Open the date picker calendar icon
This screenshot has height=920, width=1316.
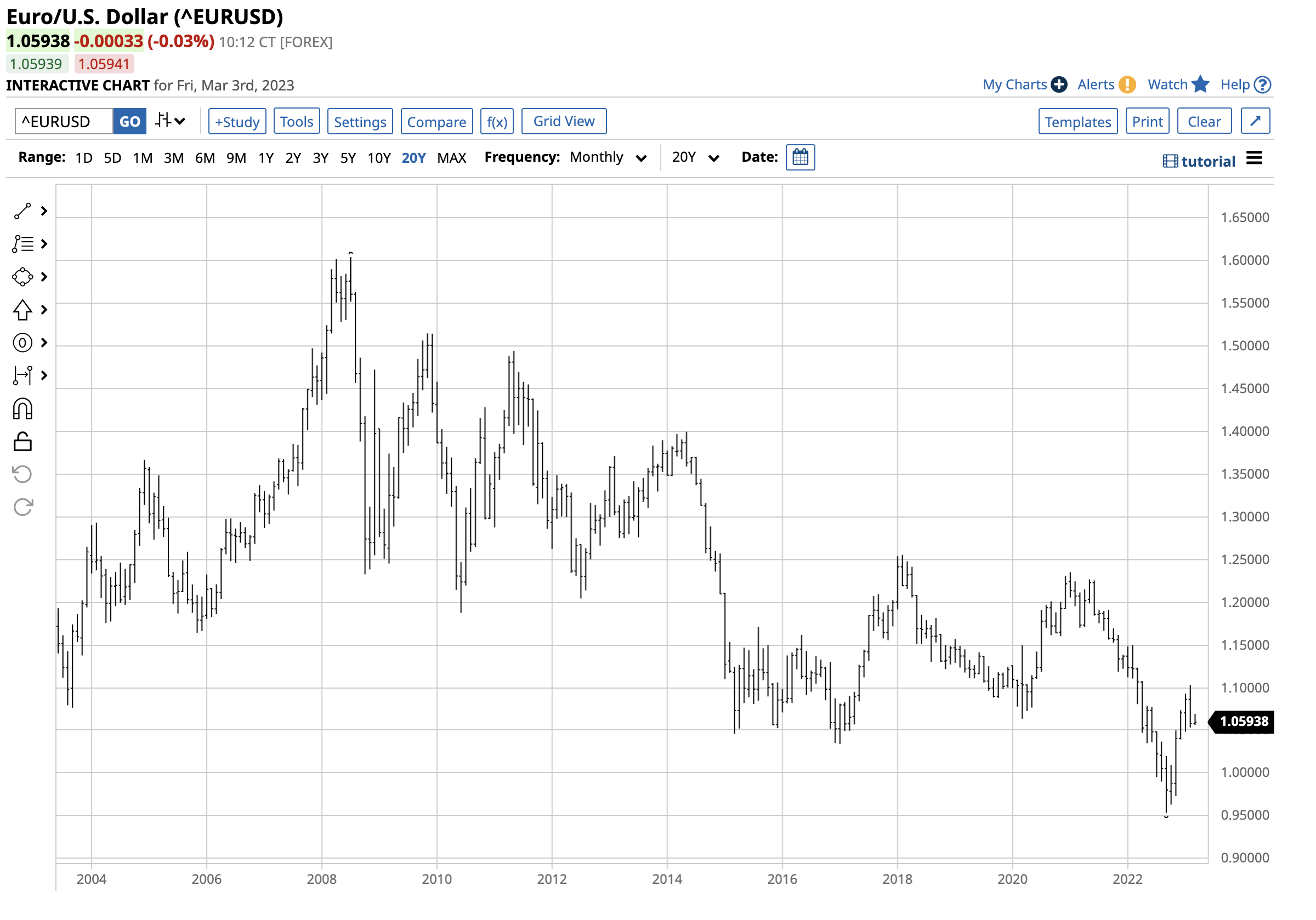800,157
